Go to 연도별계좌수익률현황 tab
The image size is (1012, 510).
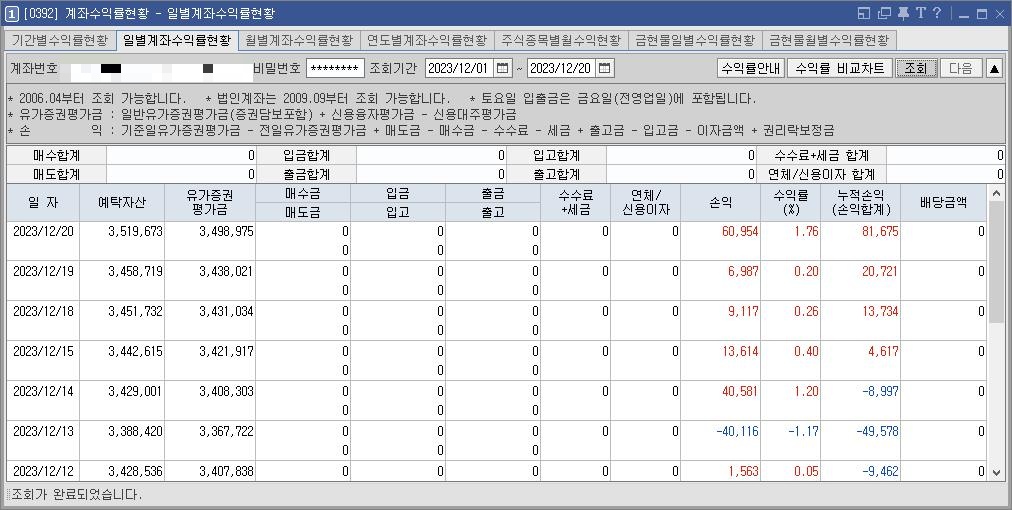(x=427, y=39)
